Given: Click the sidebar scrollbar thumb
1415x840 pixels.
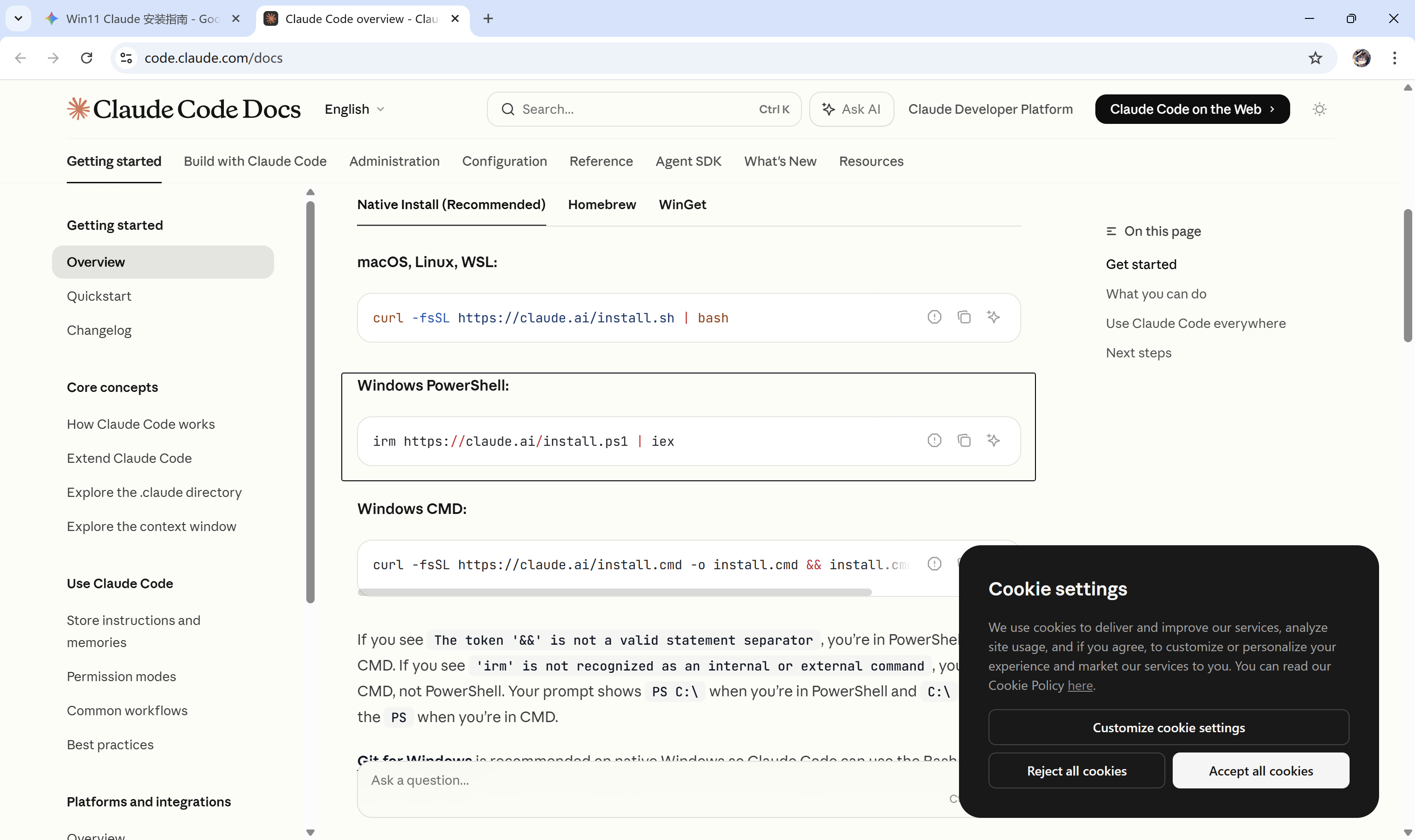Looking at the screenshot, I should (x=310, y=402).
